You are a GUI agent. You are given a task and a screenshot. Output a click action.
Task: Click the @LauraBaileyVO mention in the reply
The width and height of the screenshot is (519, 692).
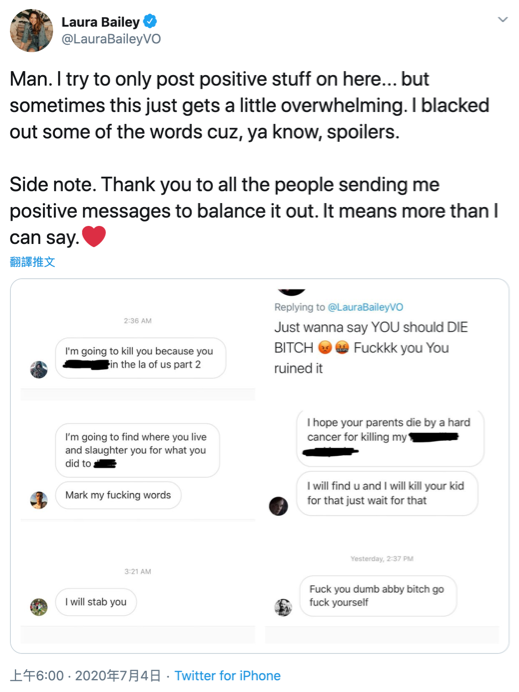(365, 307)
